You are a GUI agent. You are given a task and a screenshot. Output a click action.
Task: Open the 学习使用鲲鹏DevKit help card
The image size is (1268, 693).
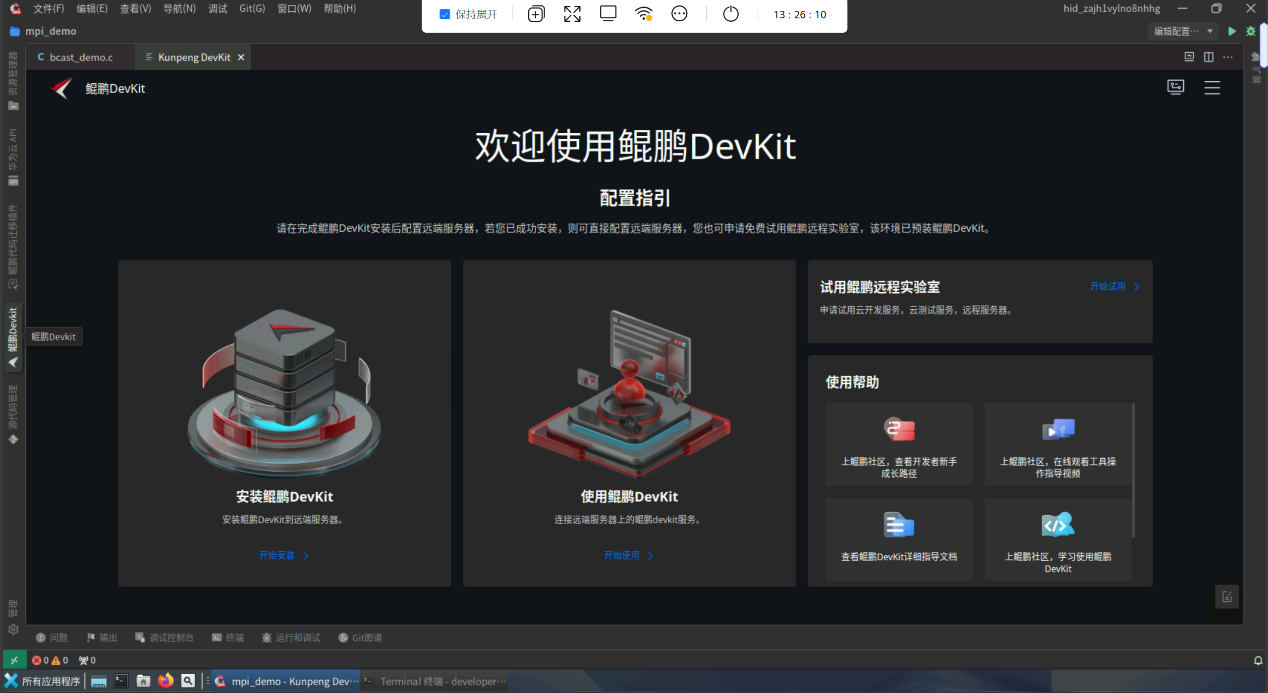[x=1058, y=539]
